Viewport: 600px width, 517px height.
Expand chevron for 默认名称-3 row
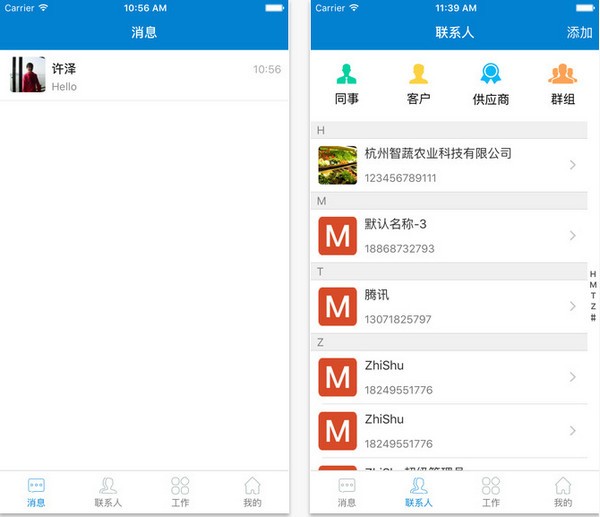point(572,235)
